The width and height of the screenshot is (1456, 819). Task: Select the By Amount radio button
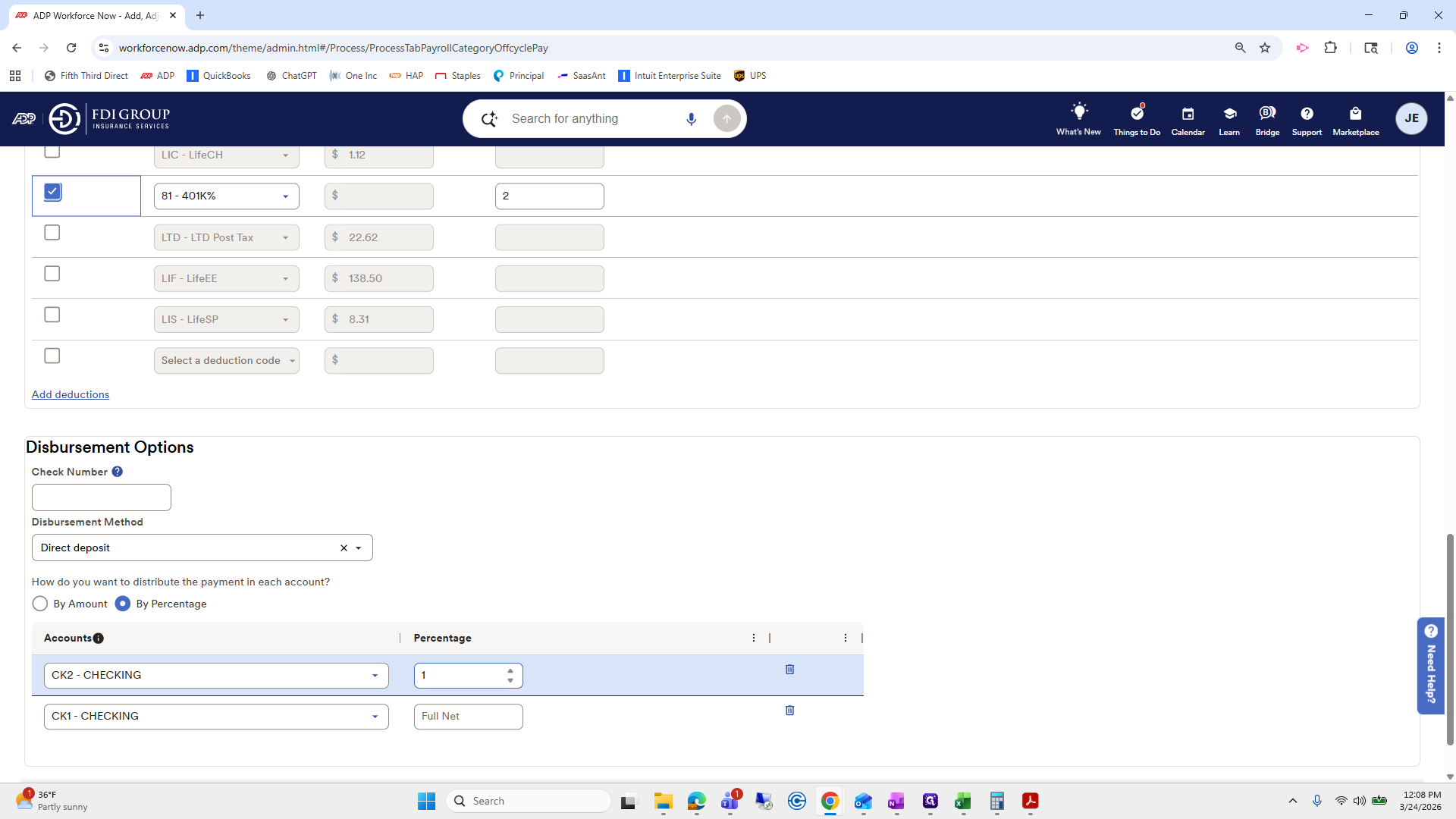tap(40, 604)
